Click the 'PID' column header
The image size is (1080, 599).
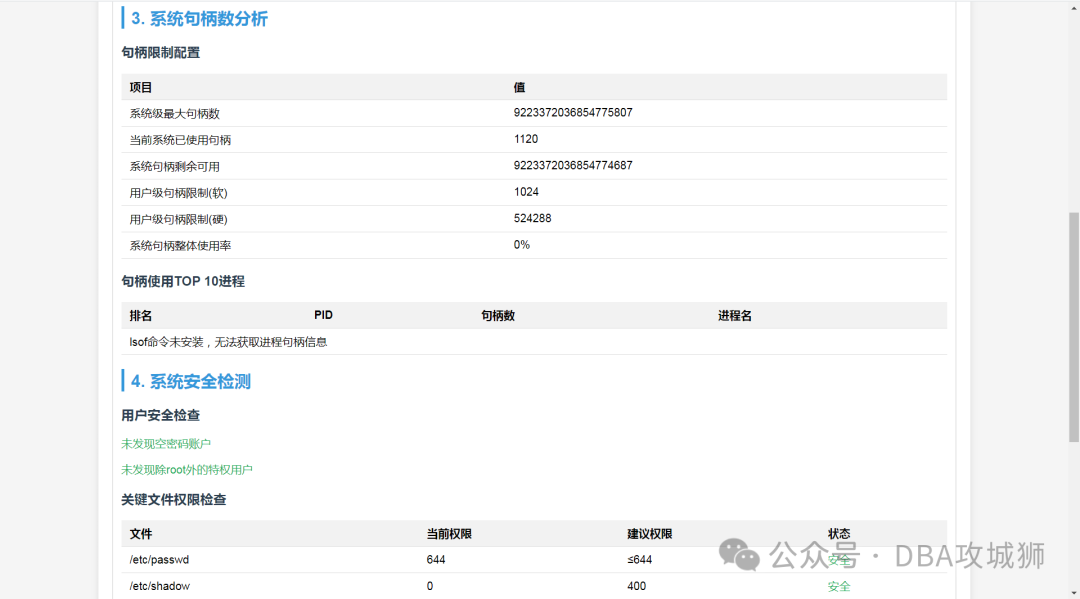(x=323, y=315)
